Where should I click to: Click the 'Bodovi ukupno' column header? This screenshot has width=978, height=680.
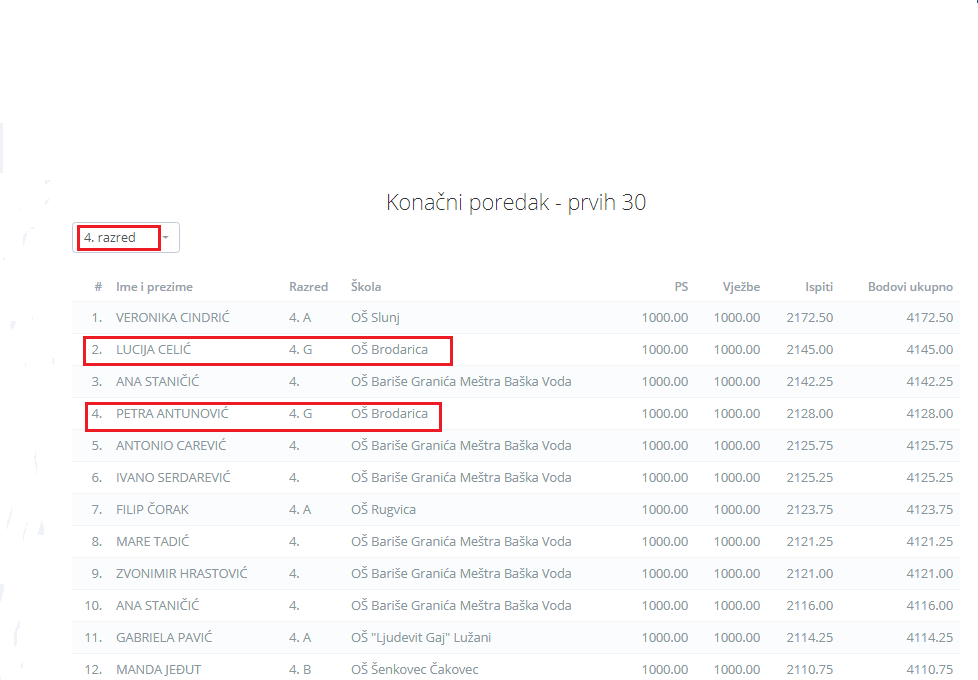910,287
